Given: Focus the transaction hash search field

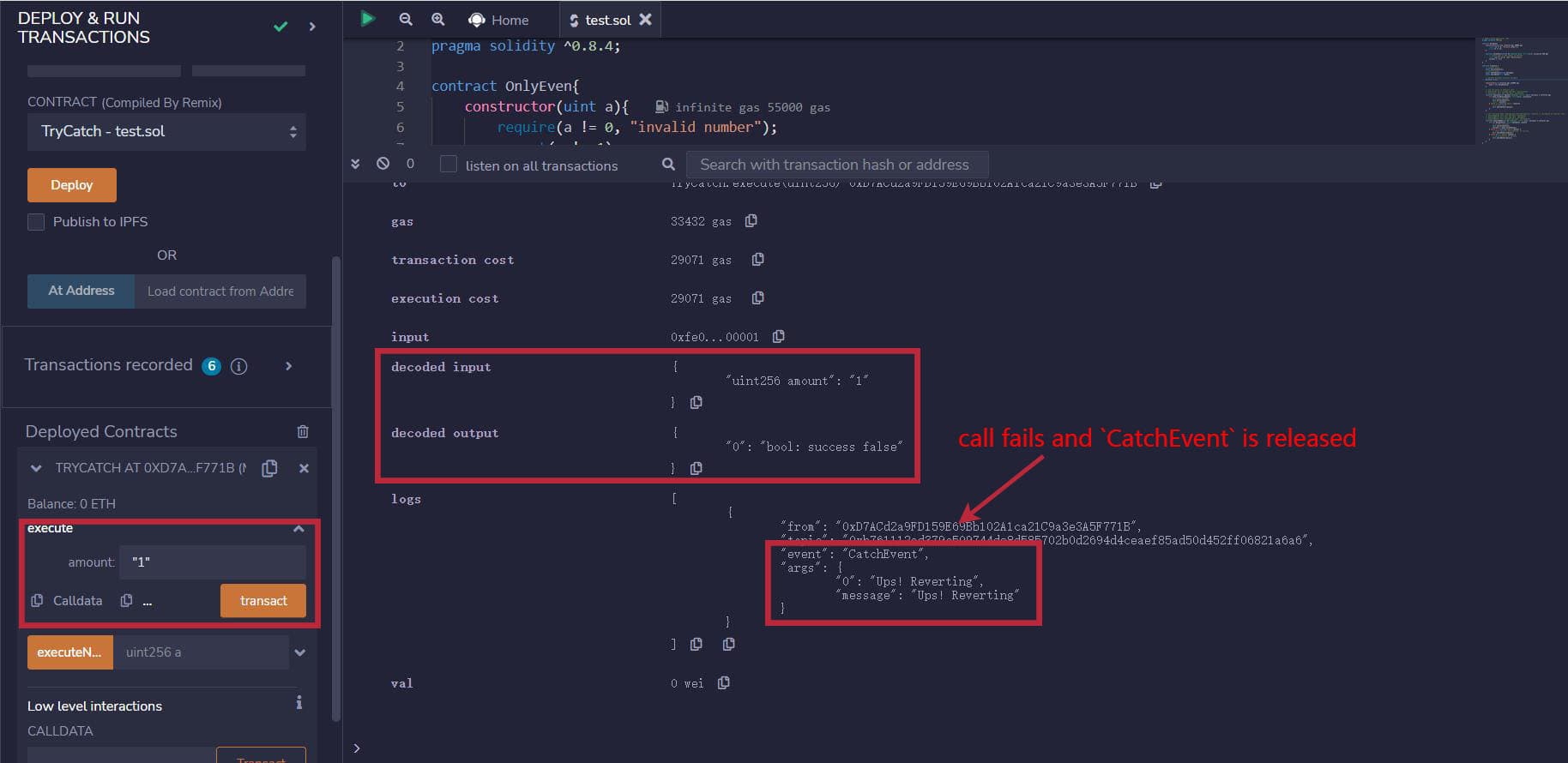Looking at the screenshot, I should (x=836, y=165).
